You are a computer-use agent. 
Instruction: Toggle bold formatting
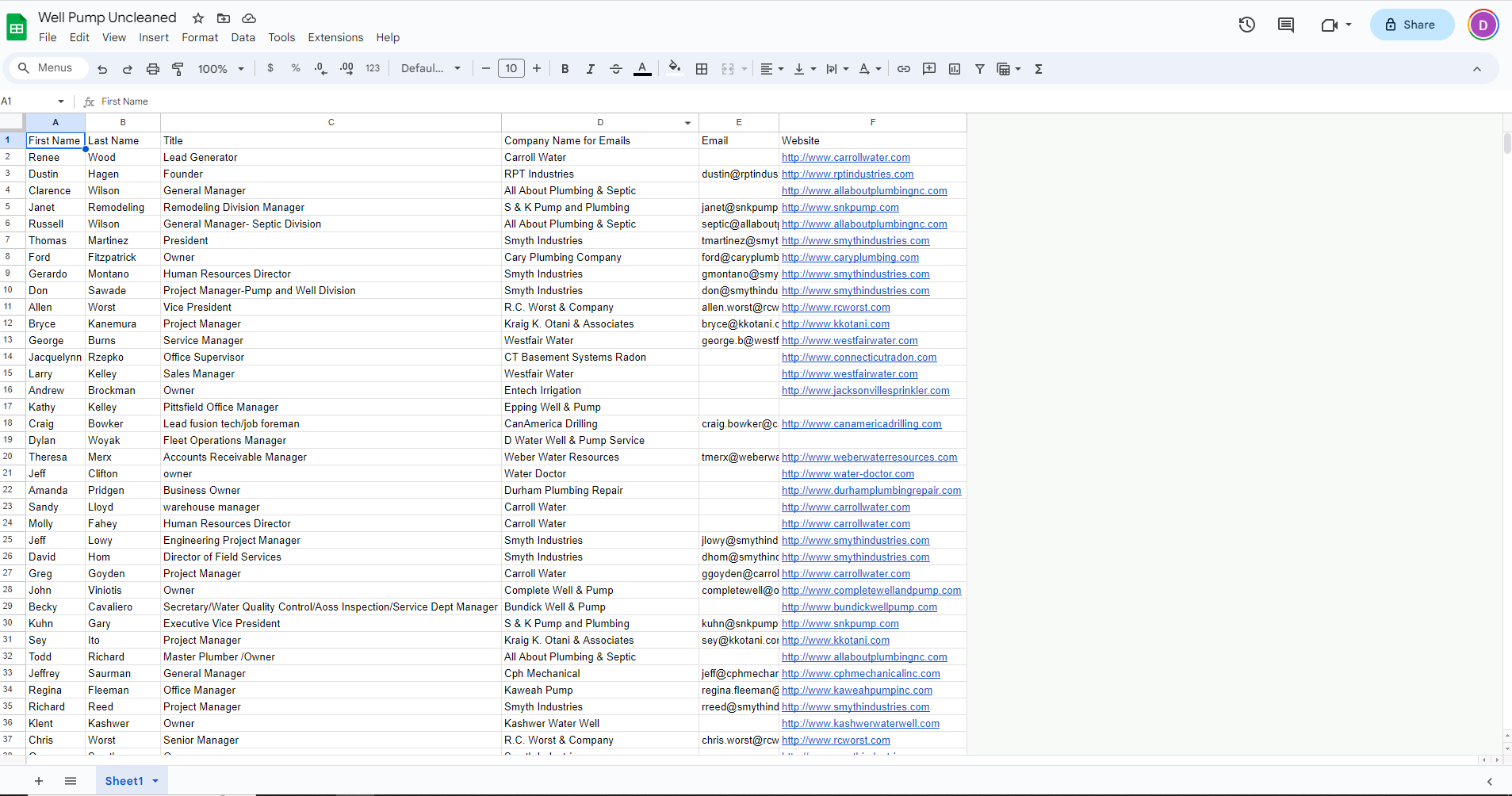(565, 69)
